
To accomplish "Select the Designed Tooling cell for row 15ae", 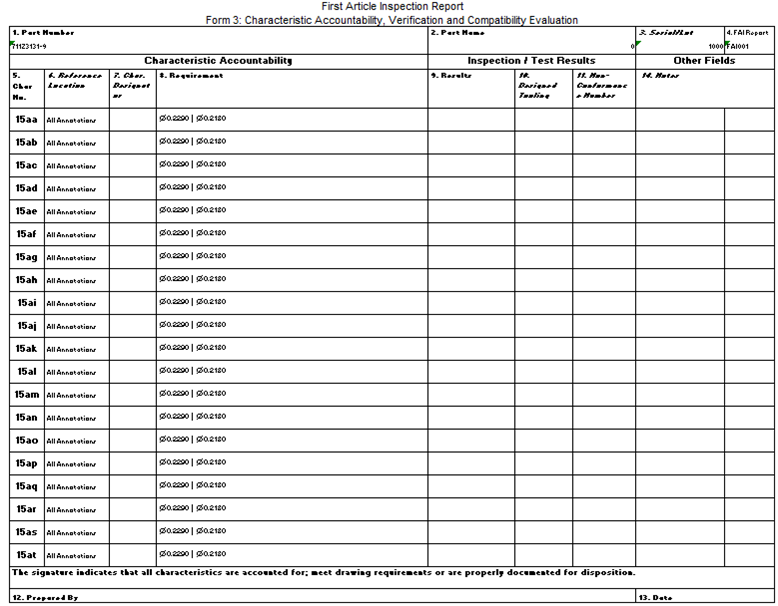I will coord(543,211).
